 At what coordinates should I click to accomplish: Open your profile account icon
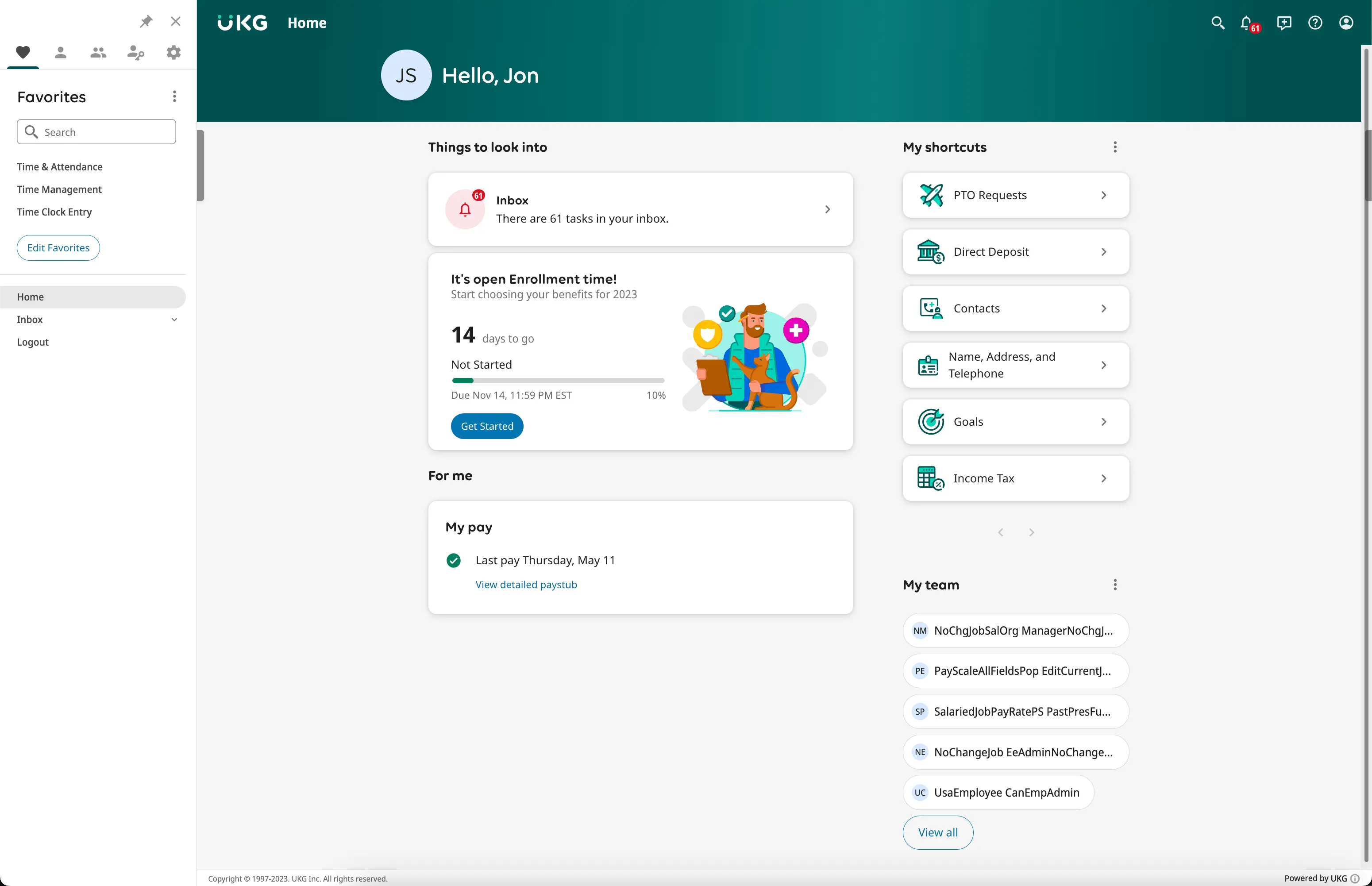tap(1346, 23)
